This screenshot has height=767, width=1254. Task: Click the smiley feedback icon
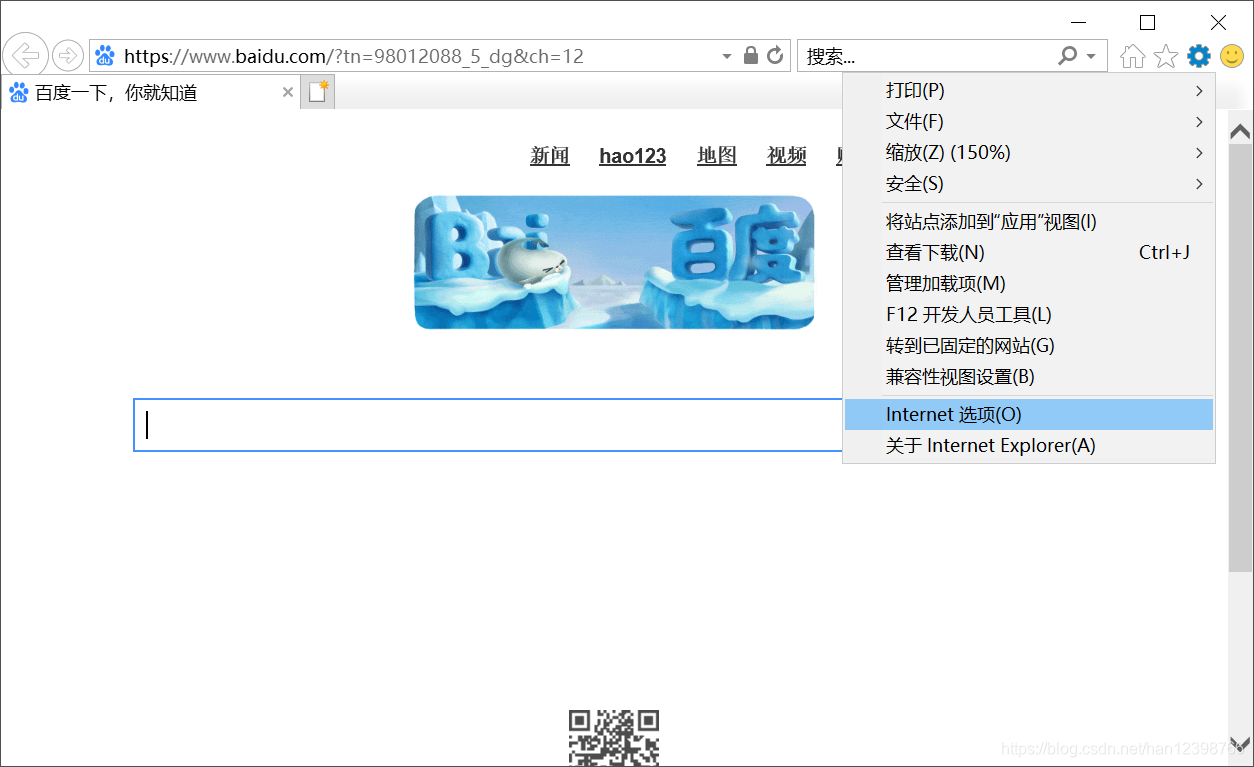1232,56
